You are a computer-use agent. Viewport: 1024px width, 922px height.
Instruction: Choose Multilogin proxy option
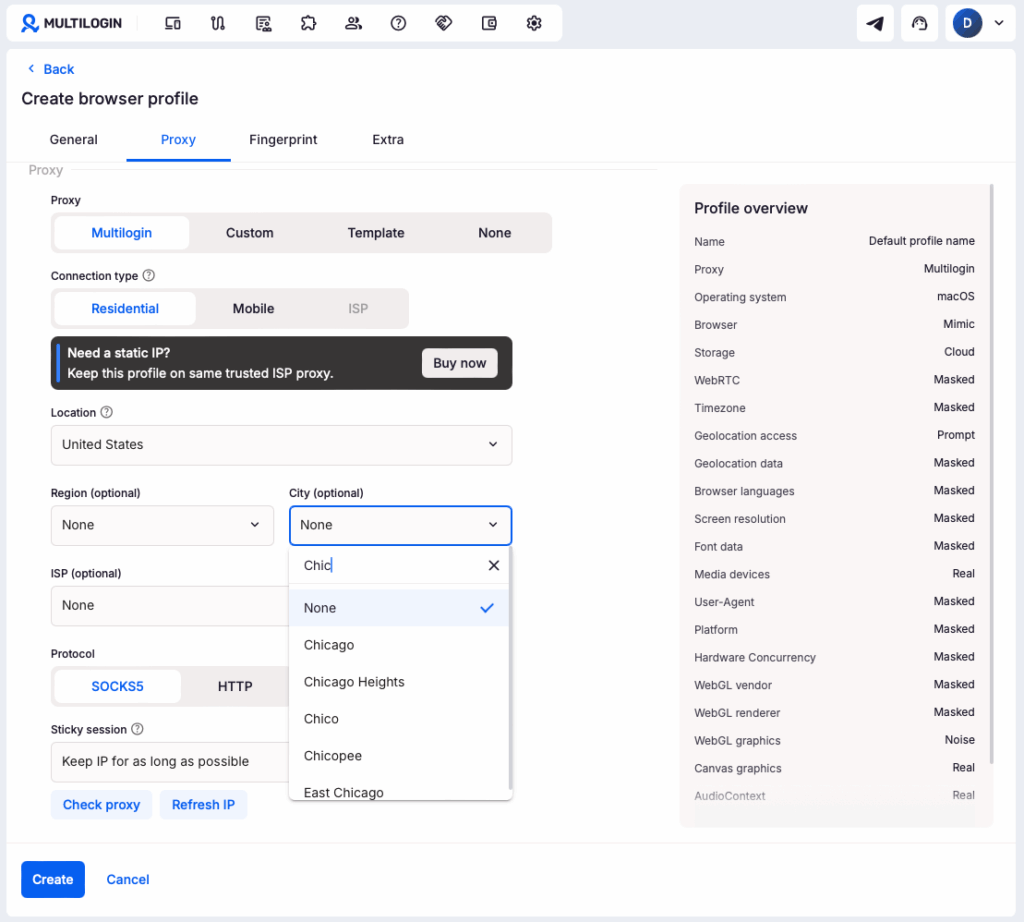[121, 233]
